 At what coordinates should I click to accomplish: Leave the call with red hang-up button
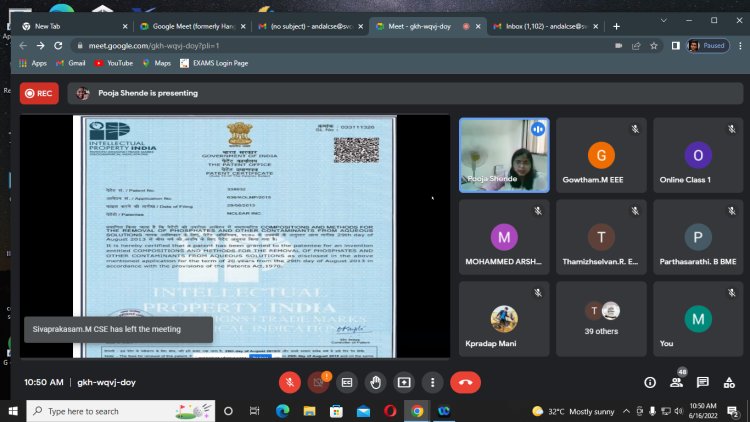[465, 382]
